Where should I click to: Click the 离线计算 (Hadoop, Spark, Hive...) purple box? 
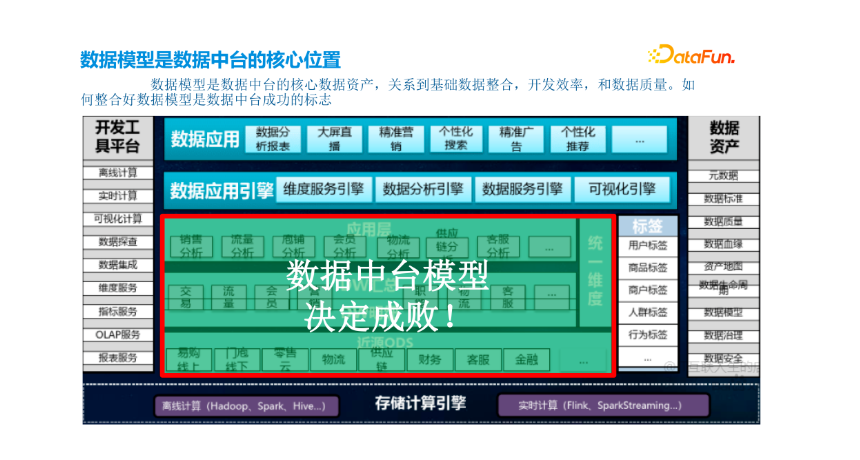pos(246,406)
